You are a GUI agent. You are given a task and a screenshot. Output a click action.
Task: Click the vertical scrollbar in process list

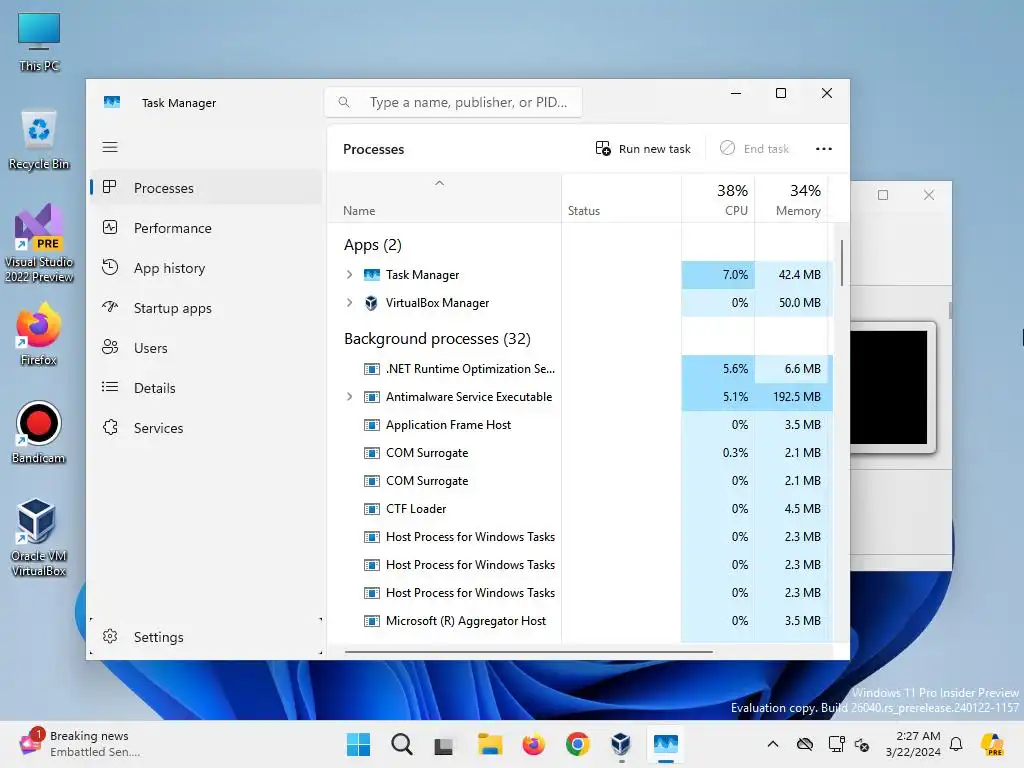click(x=841, y=263)
